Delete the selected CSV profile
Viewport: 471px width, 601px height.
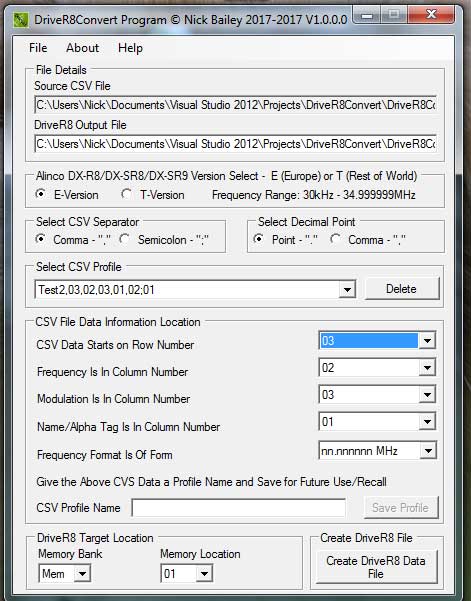tap(401, 289)
